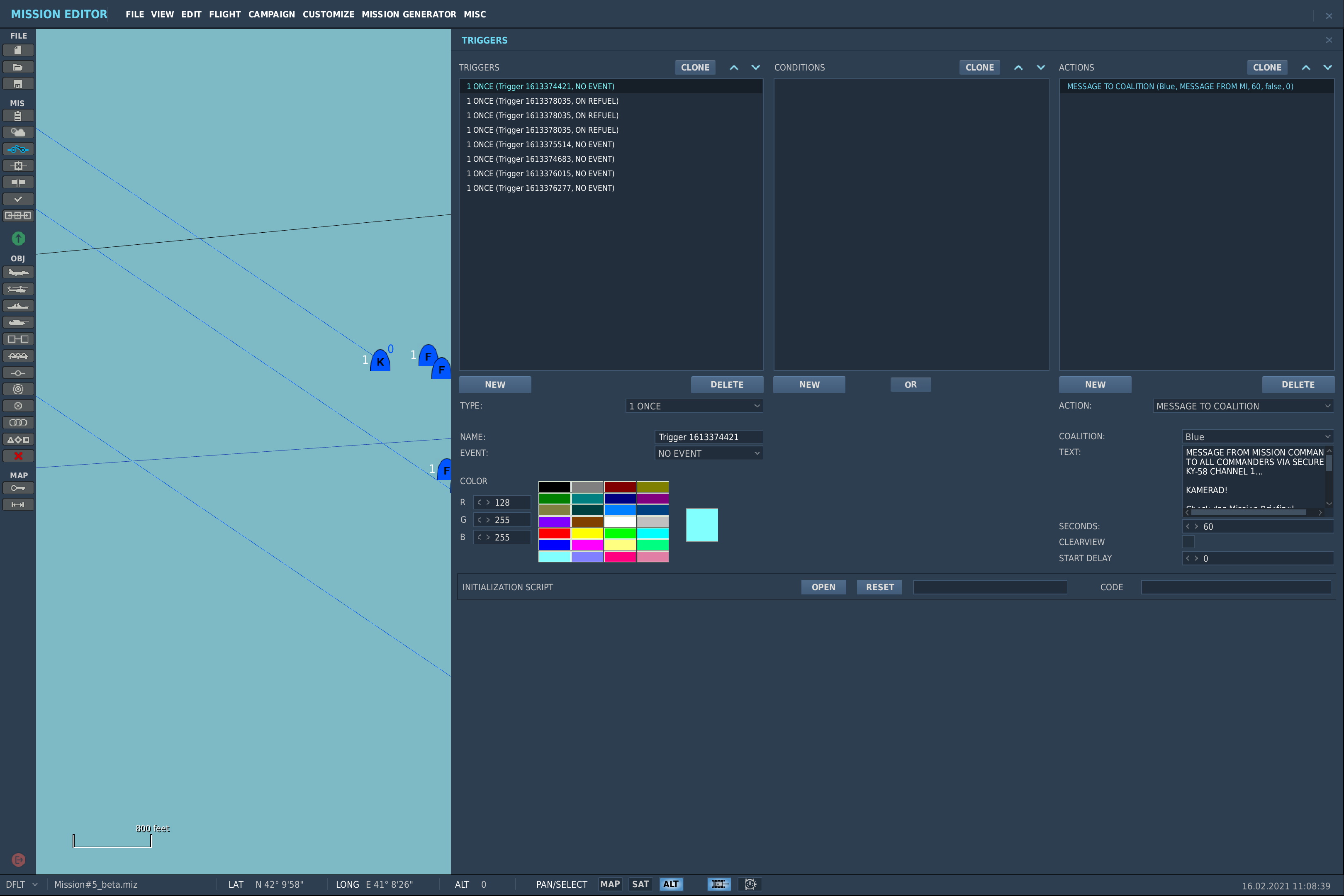
Task: Select the ship group tool
Action: coord(18,306)
